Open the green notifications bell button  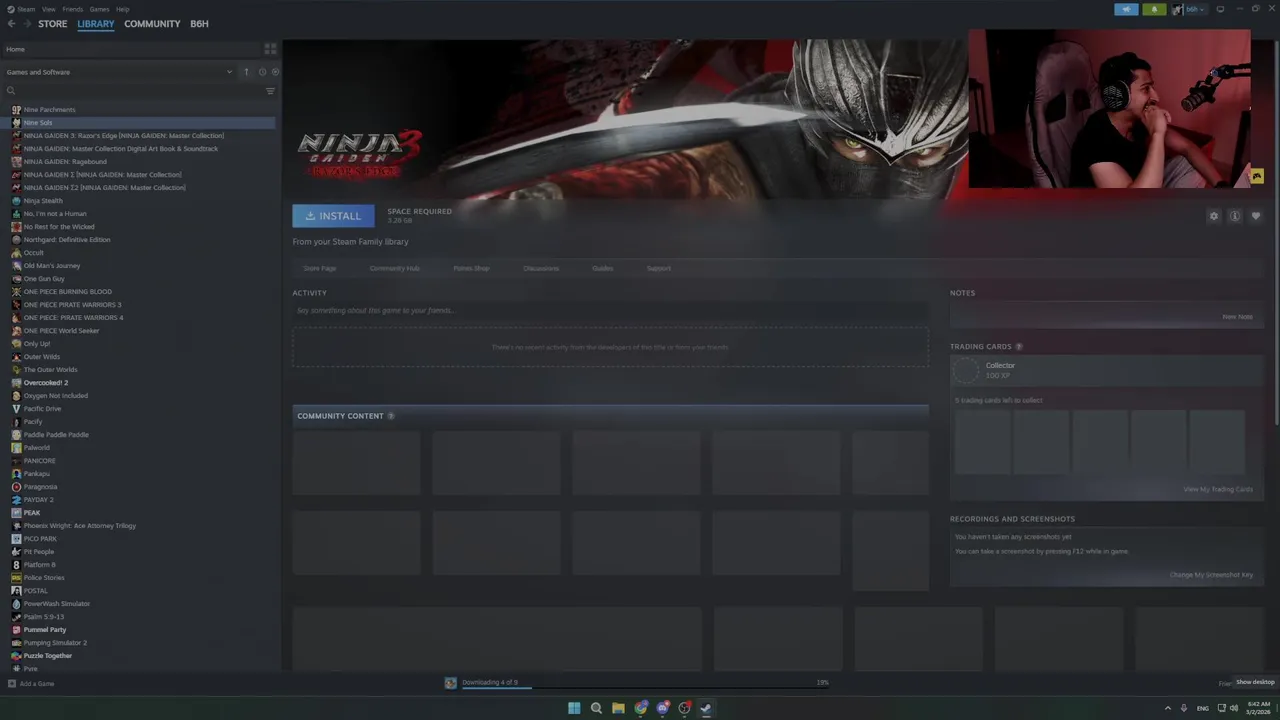pos(1154,9)
